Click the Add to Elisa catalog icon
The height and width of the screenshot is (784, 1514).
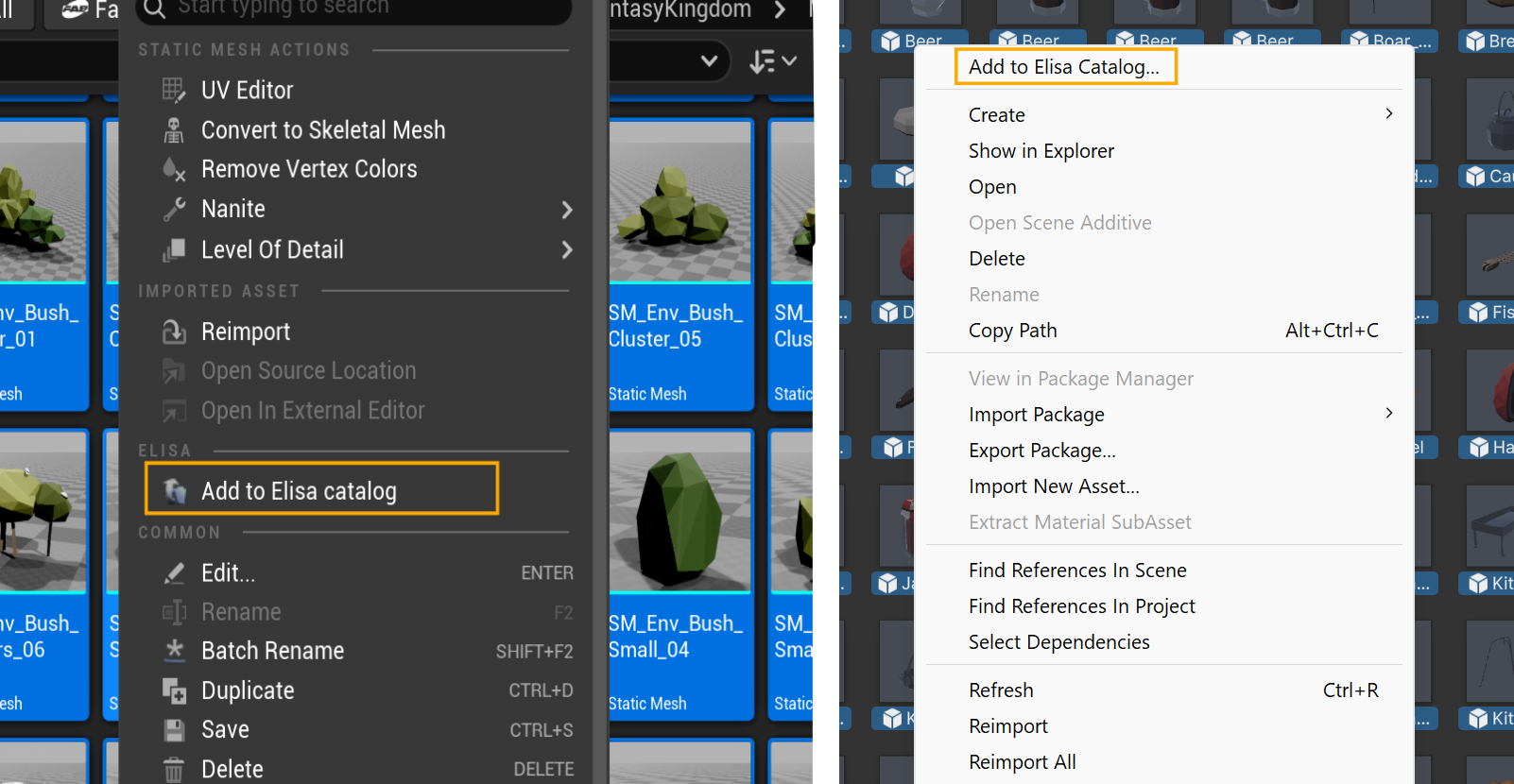(x=175, y=490)
